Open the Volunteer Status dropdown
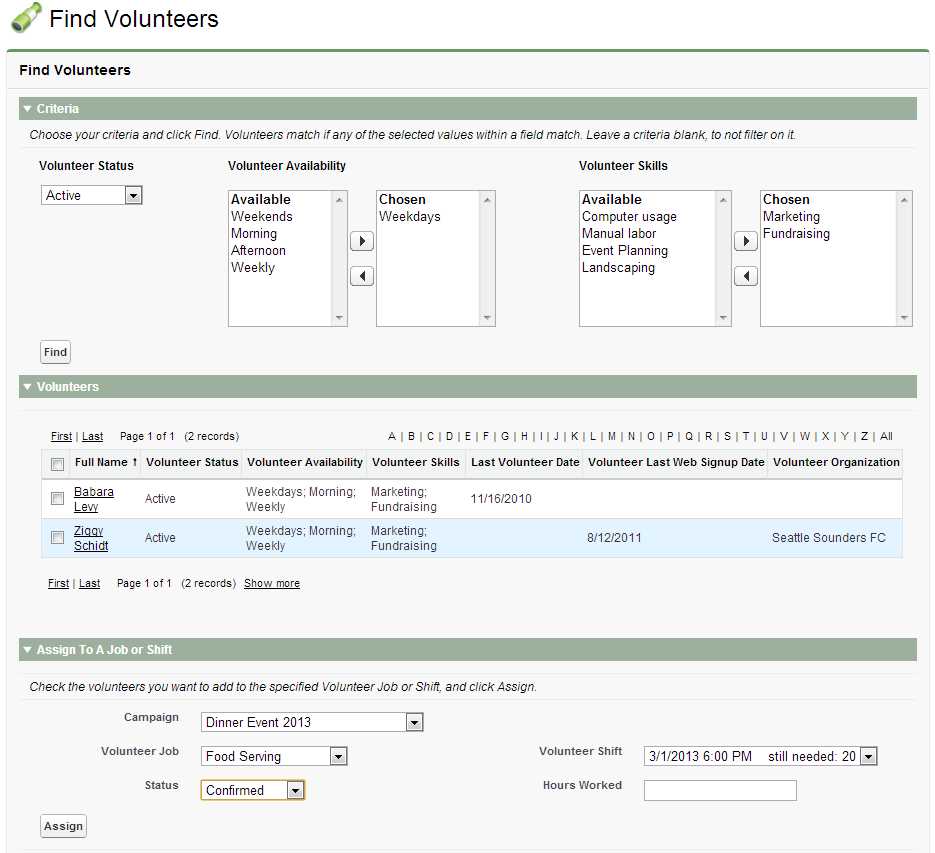Viewport: 935px width, 853px height. tap(92, 196)
